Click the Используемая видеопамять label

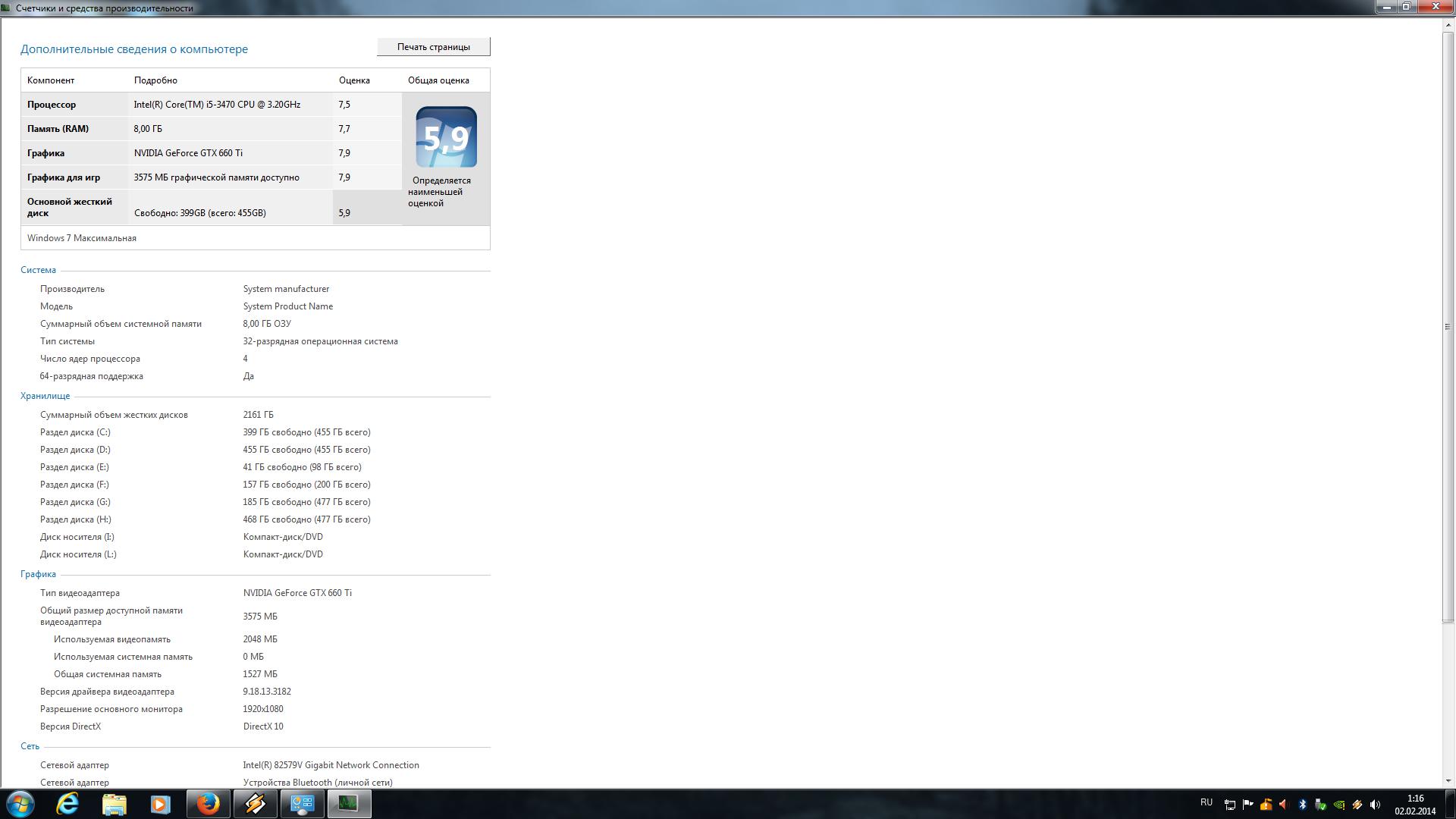click(112, 639)
